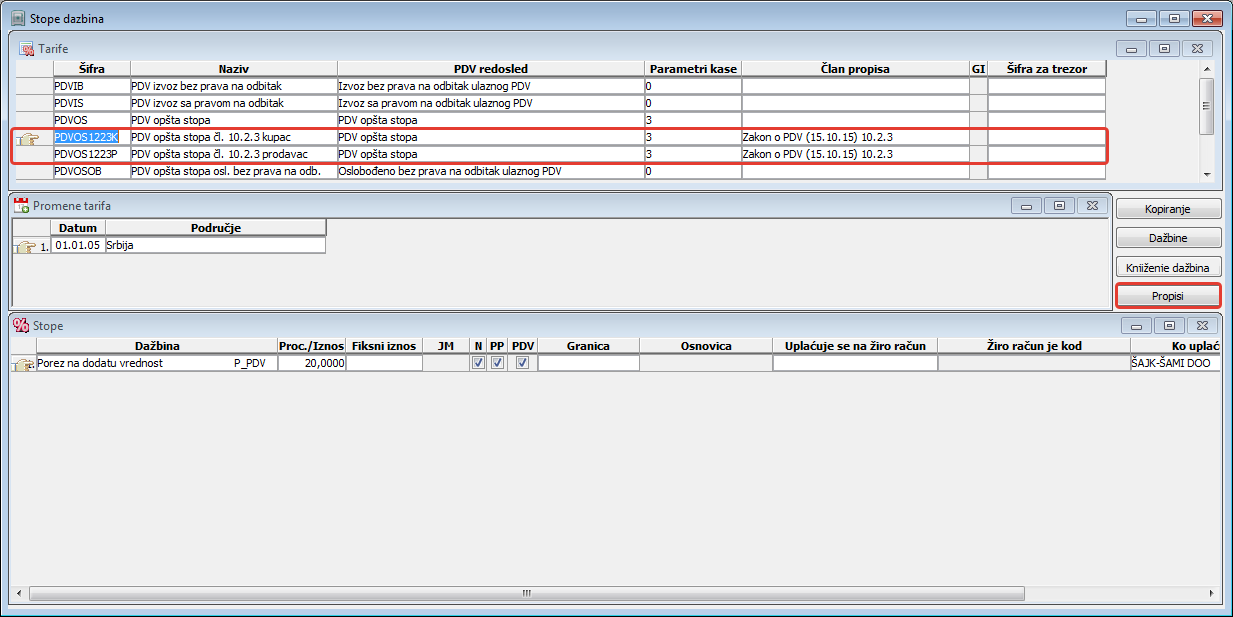Toggle the N checkbox in Stope row
1233x617 pixels.
(478, 364)
